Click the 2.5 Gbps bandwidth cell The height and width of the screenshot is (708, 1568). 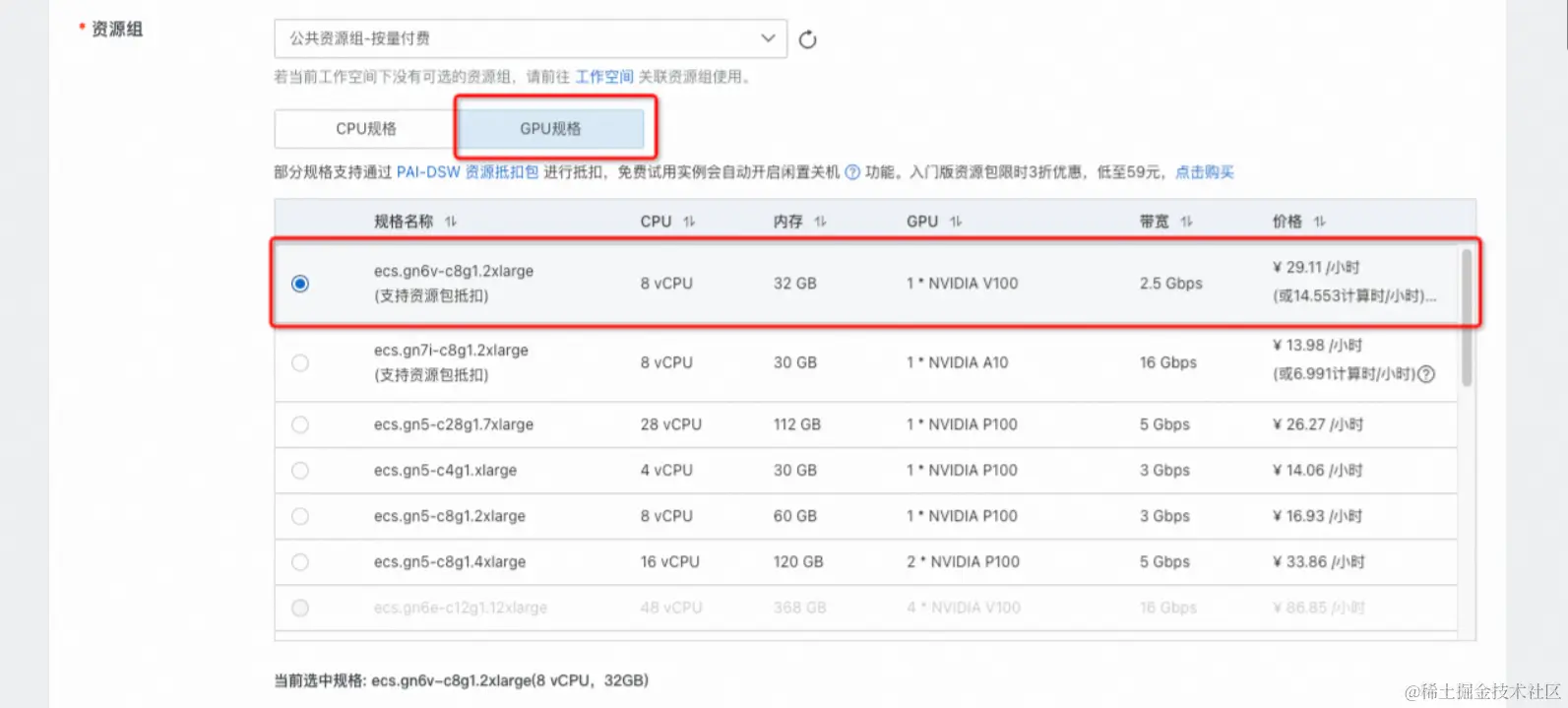click(x=1171, y=284)
